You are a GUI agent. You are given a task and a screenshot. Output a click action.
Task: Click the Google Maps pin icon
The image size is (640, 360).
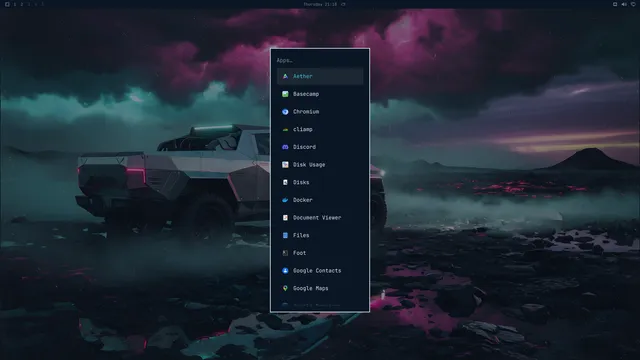285,288
